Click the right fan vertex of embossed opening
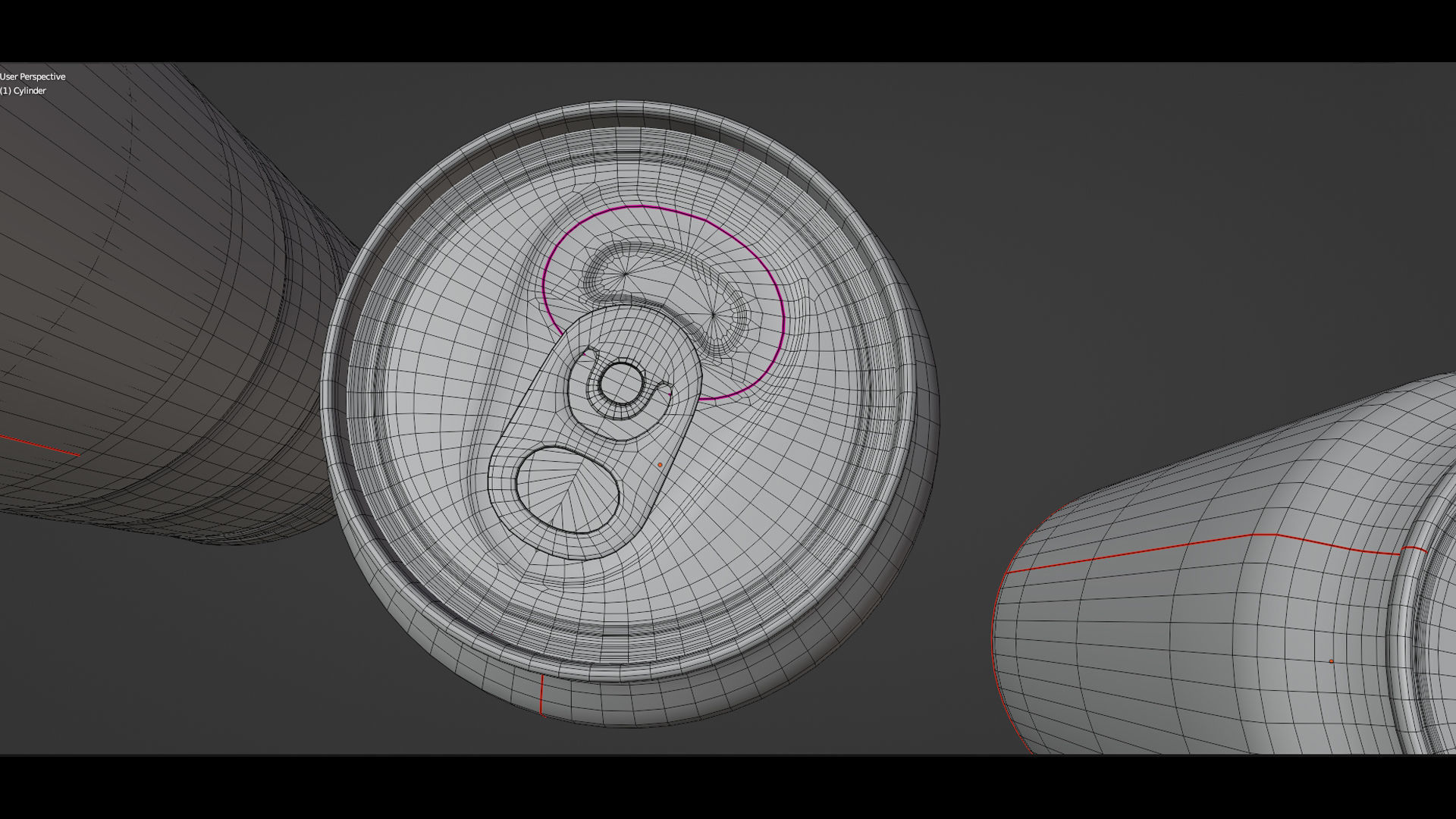Viewport: 1456px width, 819px height. click(714, 313)
